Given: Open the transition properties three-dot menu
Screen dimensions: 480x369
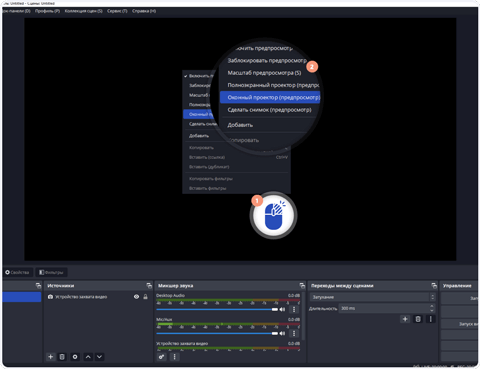Looking at the screenshot, I should 430,319.
